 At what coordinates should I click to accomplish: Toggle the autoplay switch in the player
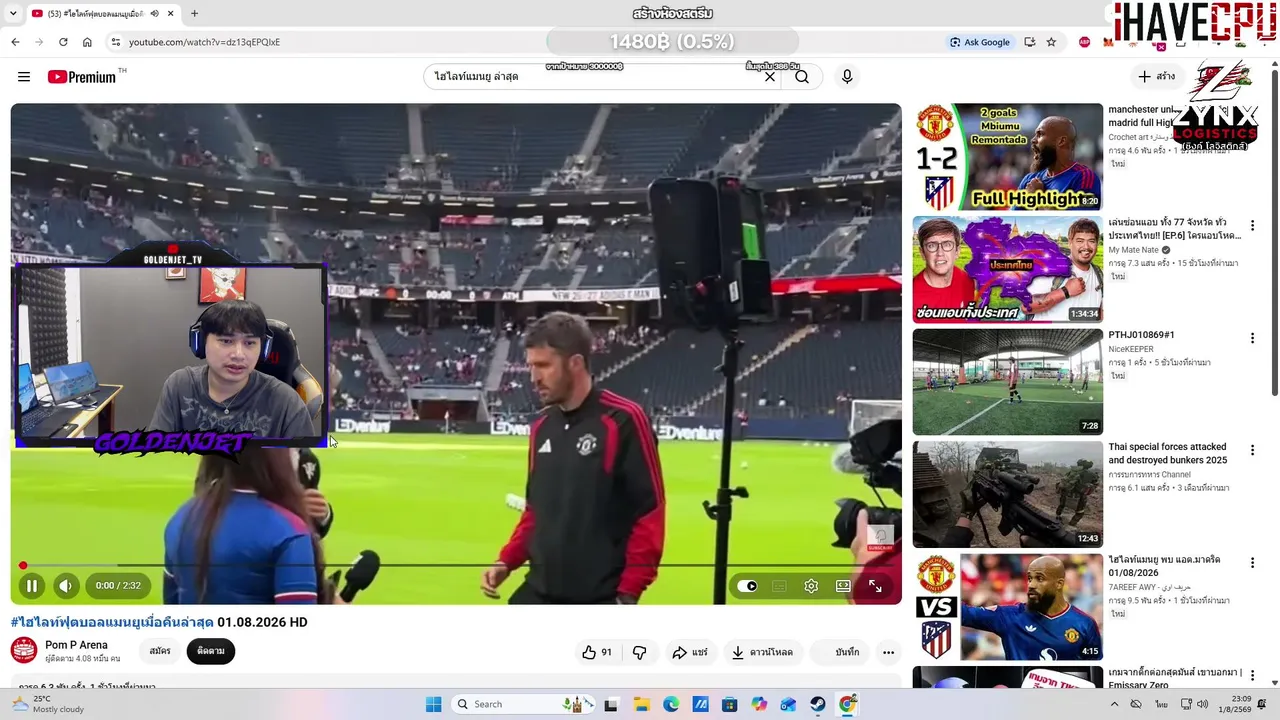(747, 586)
